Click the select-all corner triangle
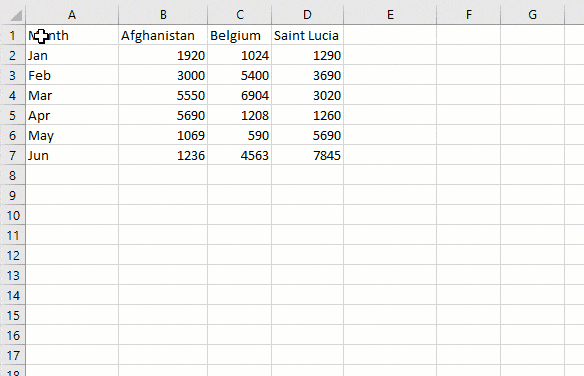The height and width of the screenshot is (376, 584). coord(16,16)
